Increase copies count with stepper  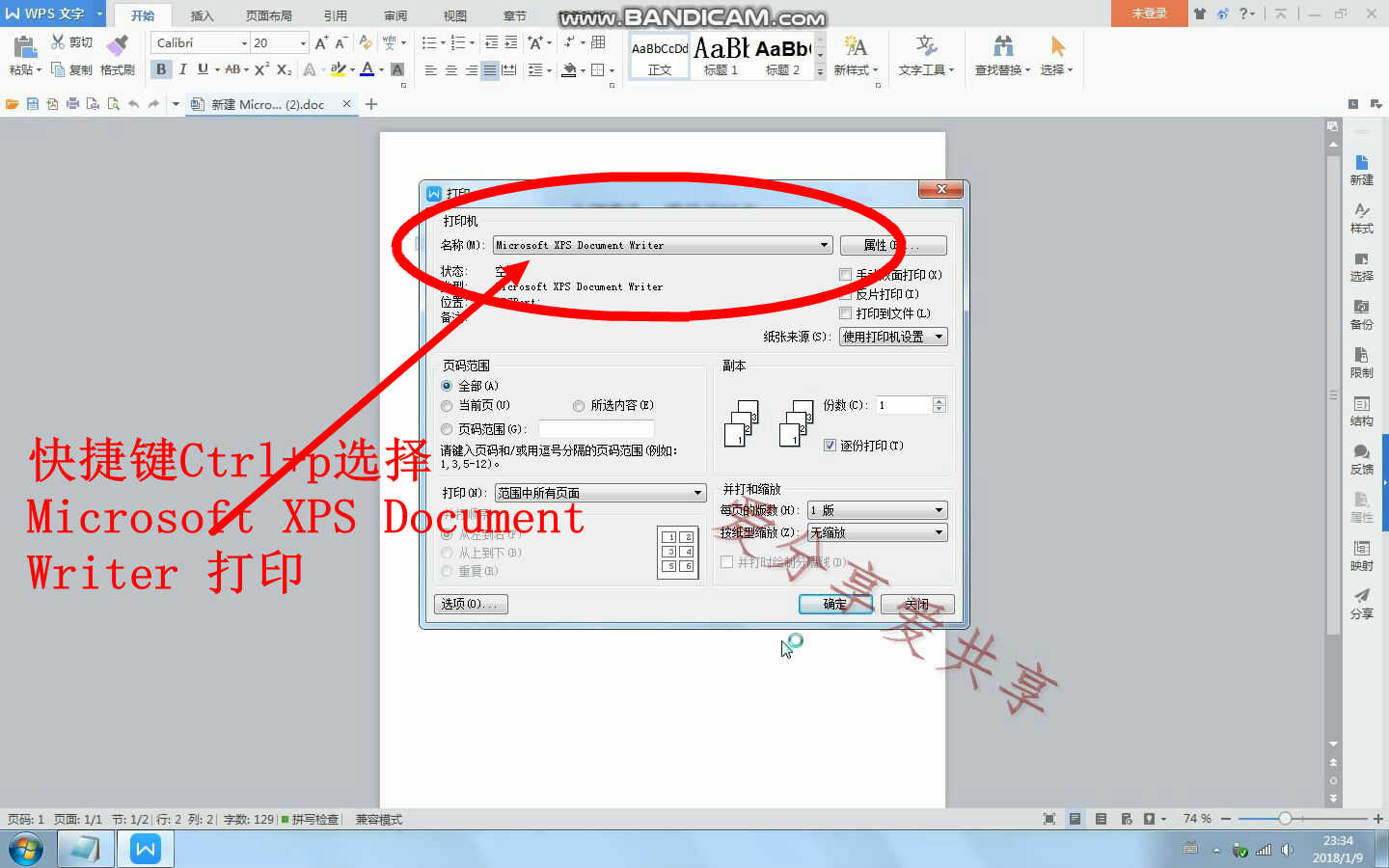tap(940, 400)
